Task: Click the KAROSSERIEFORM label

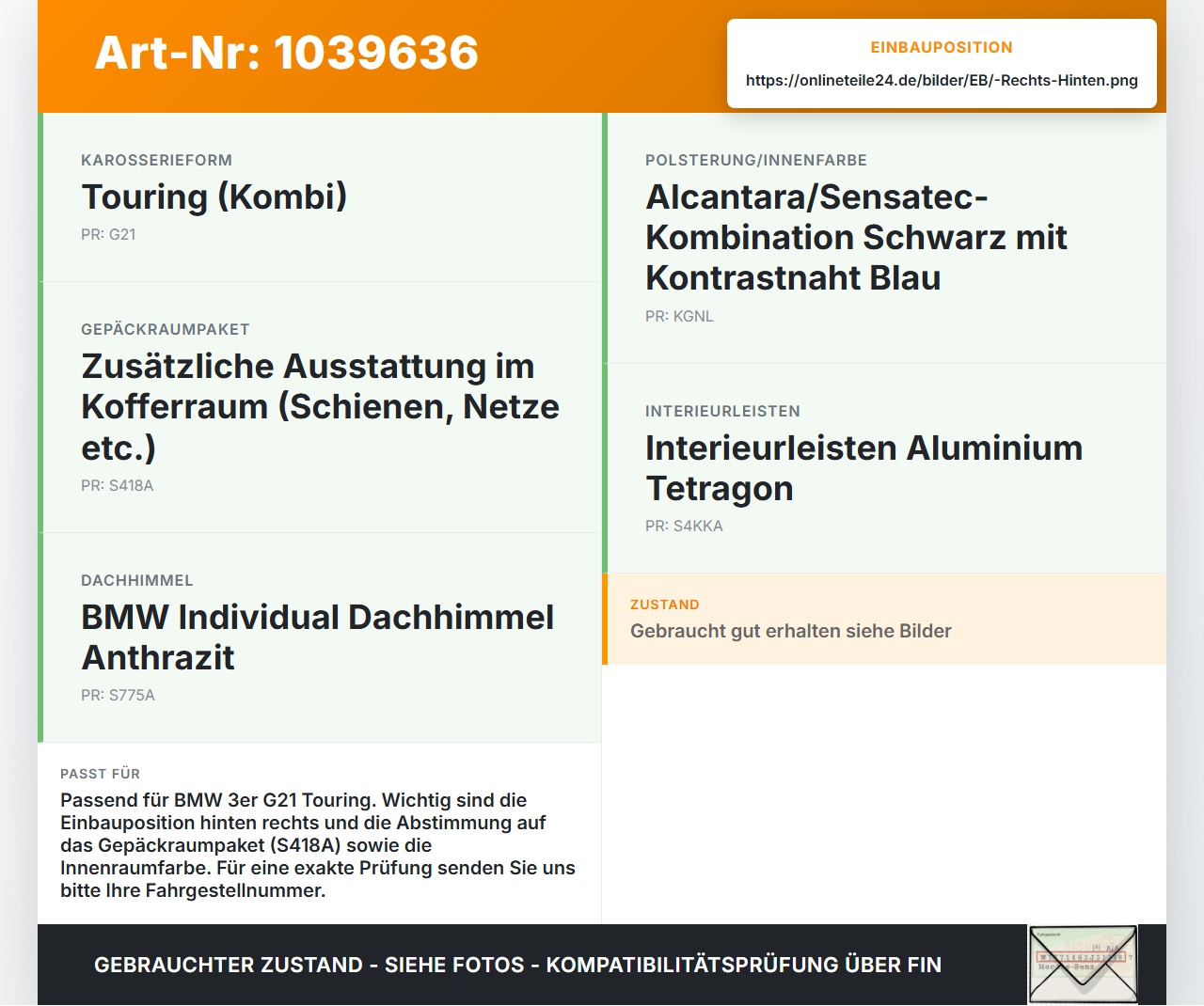Action: click(156, 160)
